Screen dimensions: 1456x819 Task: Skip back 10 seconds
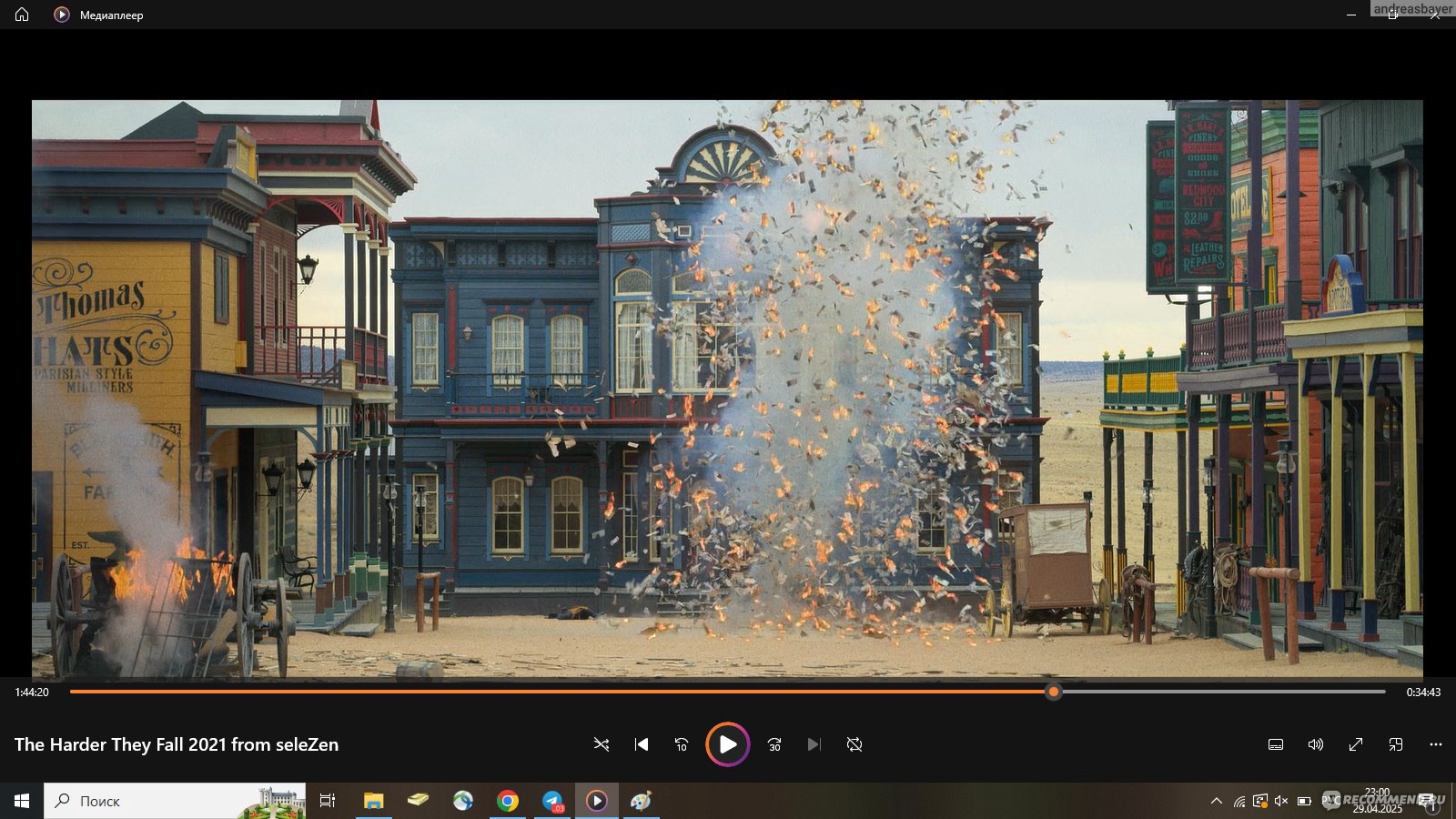pos(682,744)
